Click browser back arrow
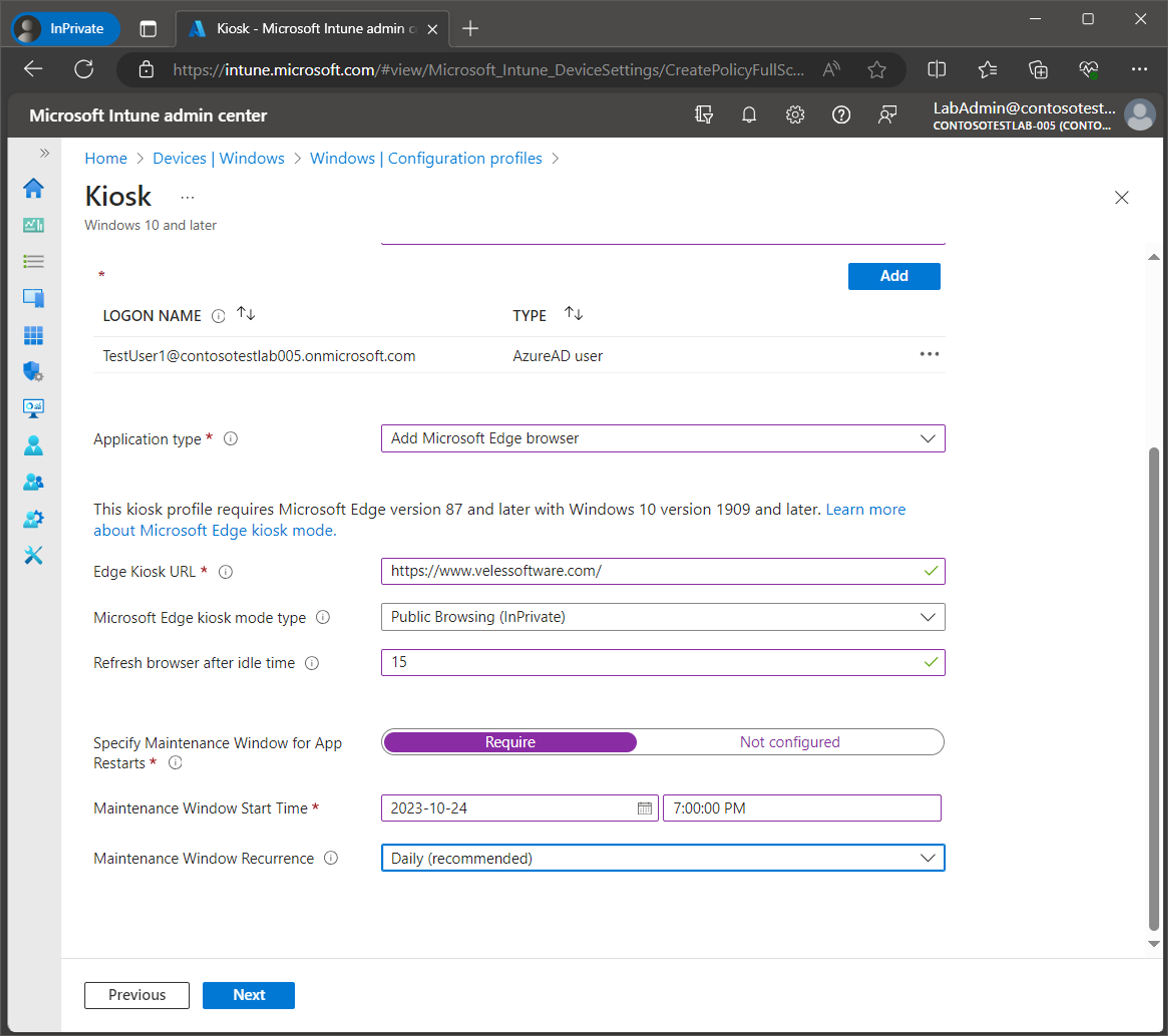This screenshot has width=1168, height=1036. pos(34,69)
